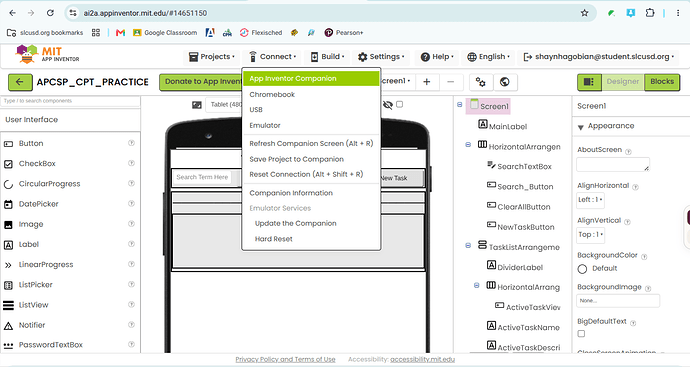Open Chrome extensions puzzle icon

[650, 13]
